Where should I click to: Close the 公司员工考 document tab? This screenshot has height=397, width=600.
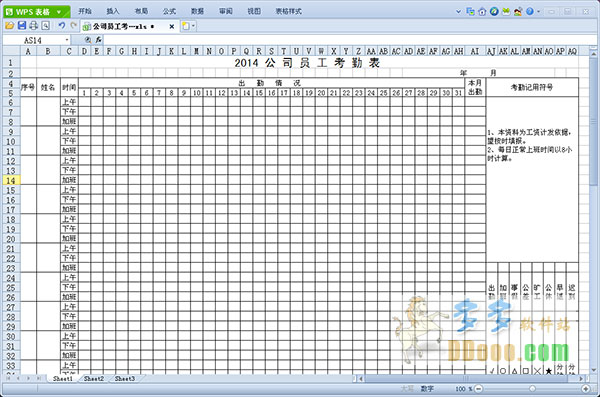(x=172, y=26)
